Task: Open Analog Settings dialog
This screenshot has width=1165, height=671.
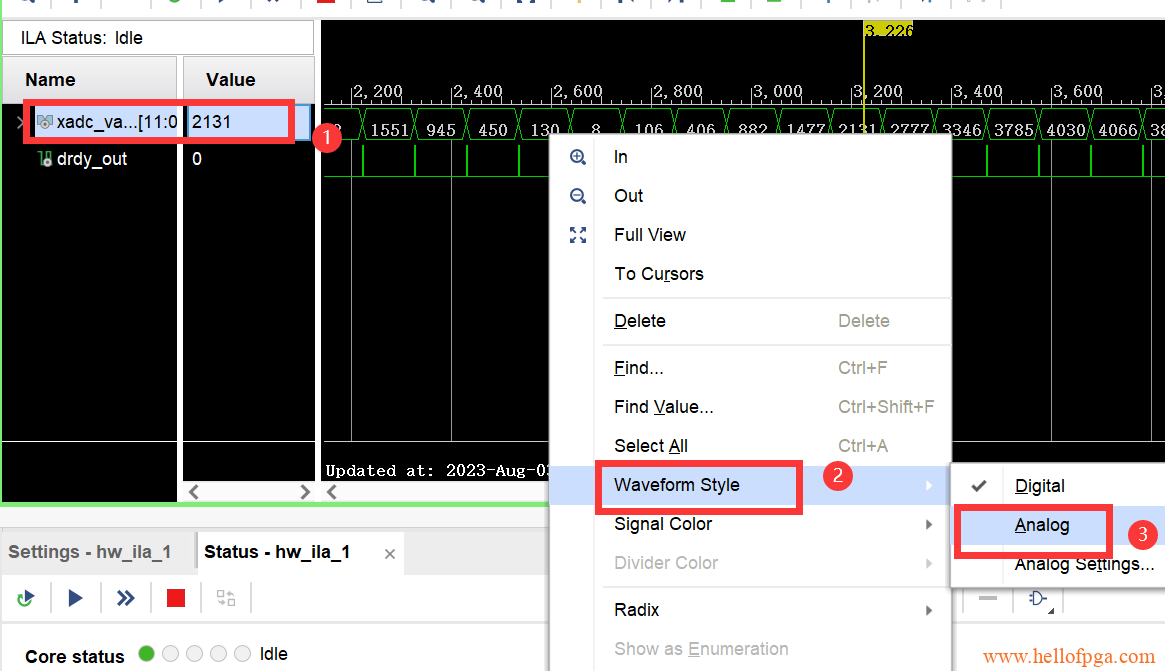Action: click(x=1084, y=564)
